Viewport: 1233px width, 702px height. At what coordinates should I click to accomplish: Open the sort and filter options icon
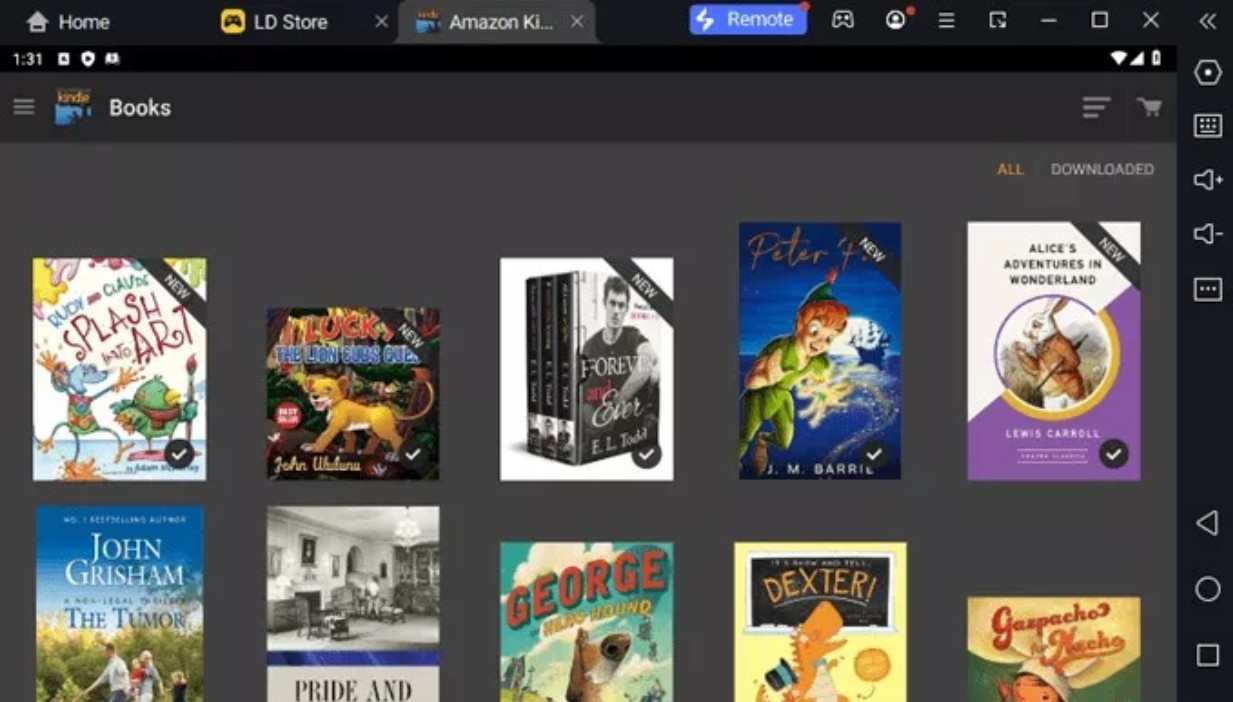tap(1096, 107)
